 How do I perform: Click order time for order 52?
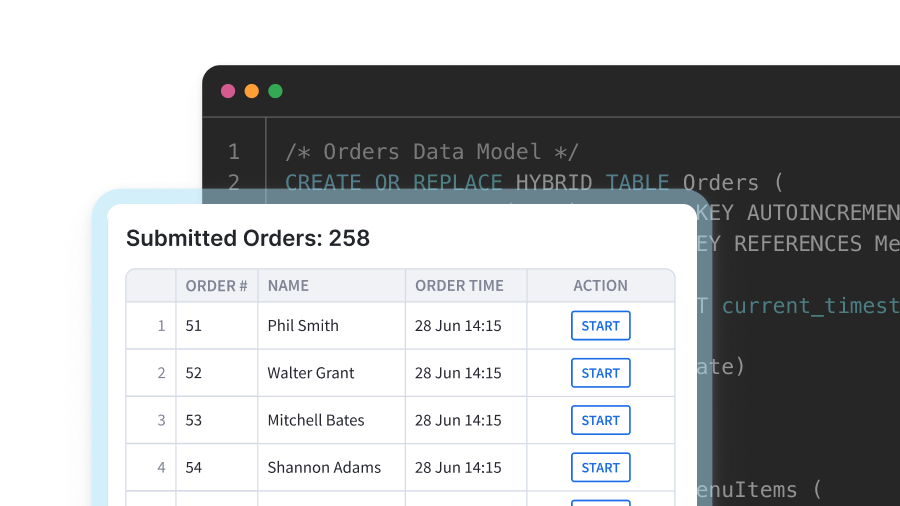(458, 373)
